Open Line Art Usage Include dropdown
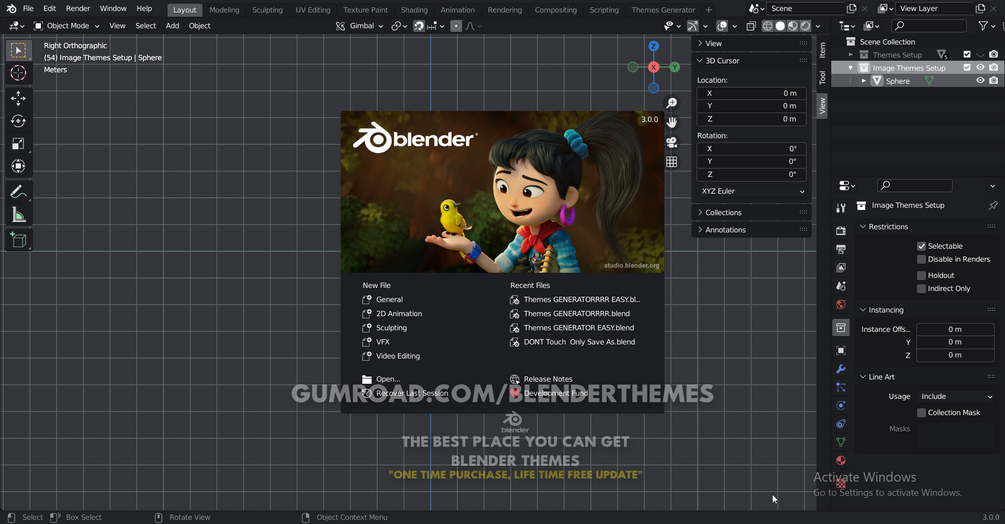1005x524 pixels. 956,397
